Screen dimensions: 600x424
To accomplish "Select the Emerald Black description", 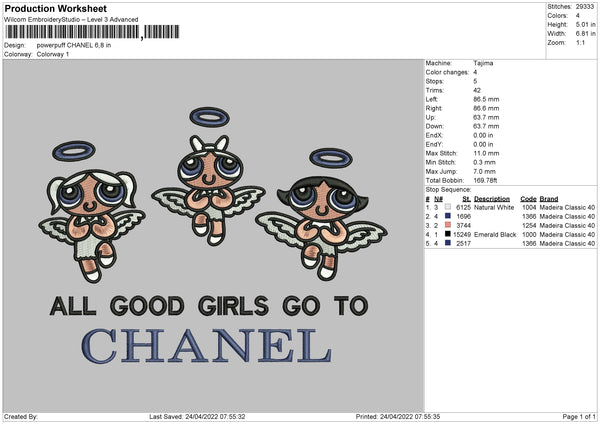I will pyautogui.click(x=495, y=234).
